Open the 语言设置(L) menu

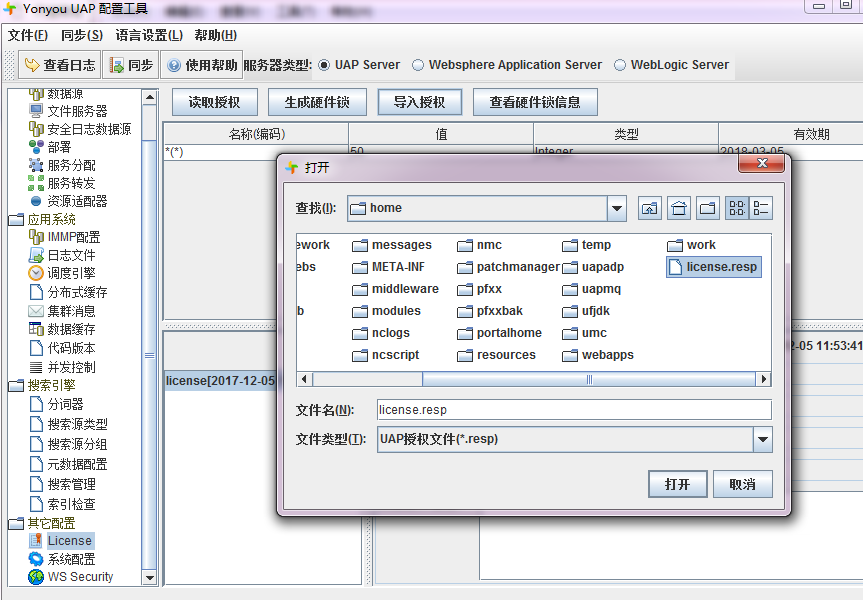pyautogui.click(x=149, y=35)
